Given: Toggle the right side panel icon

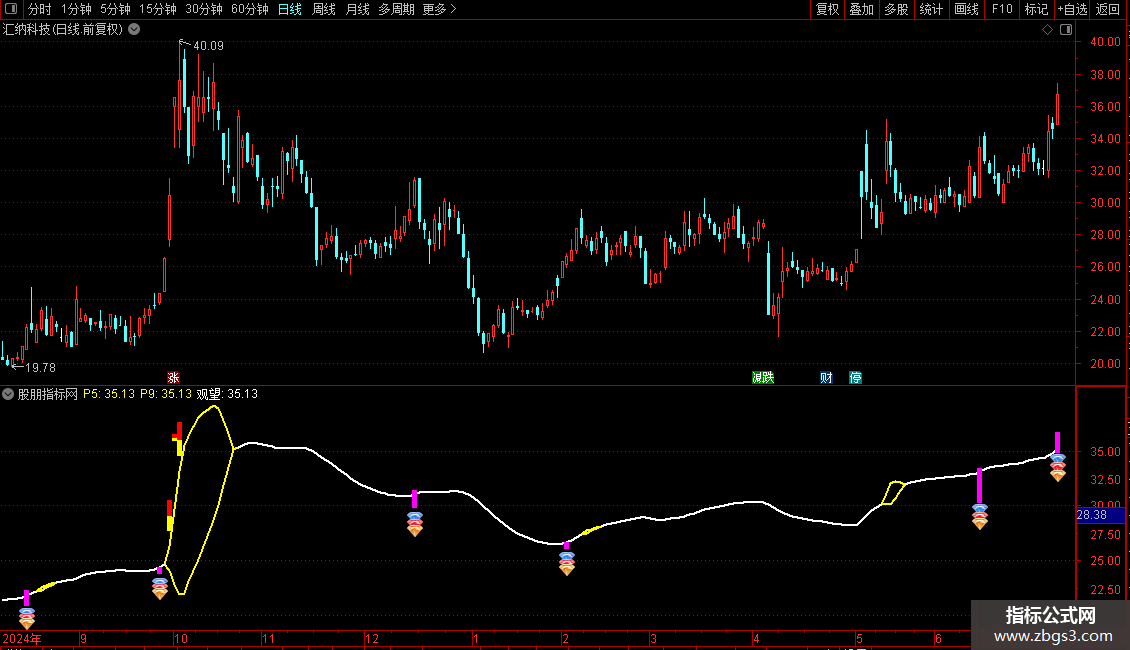Looking at the screenshot, I should (x=1066, y=30).
